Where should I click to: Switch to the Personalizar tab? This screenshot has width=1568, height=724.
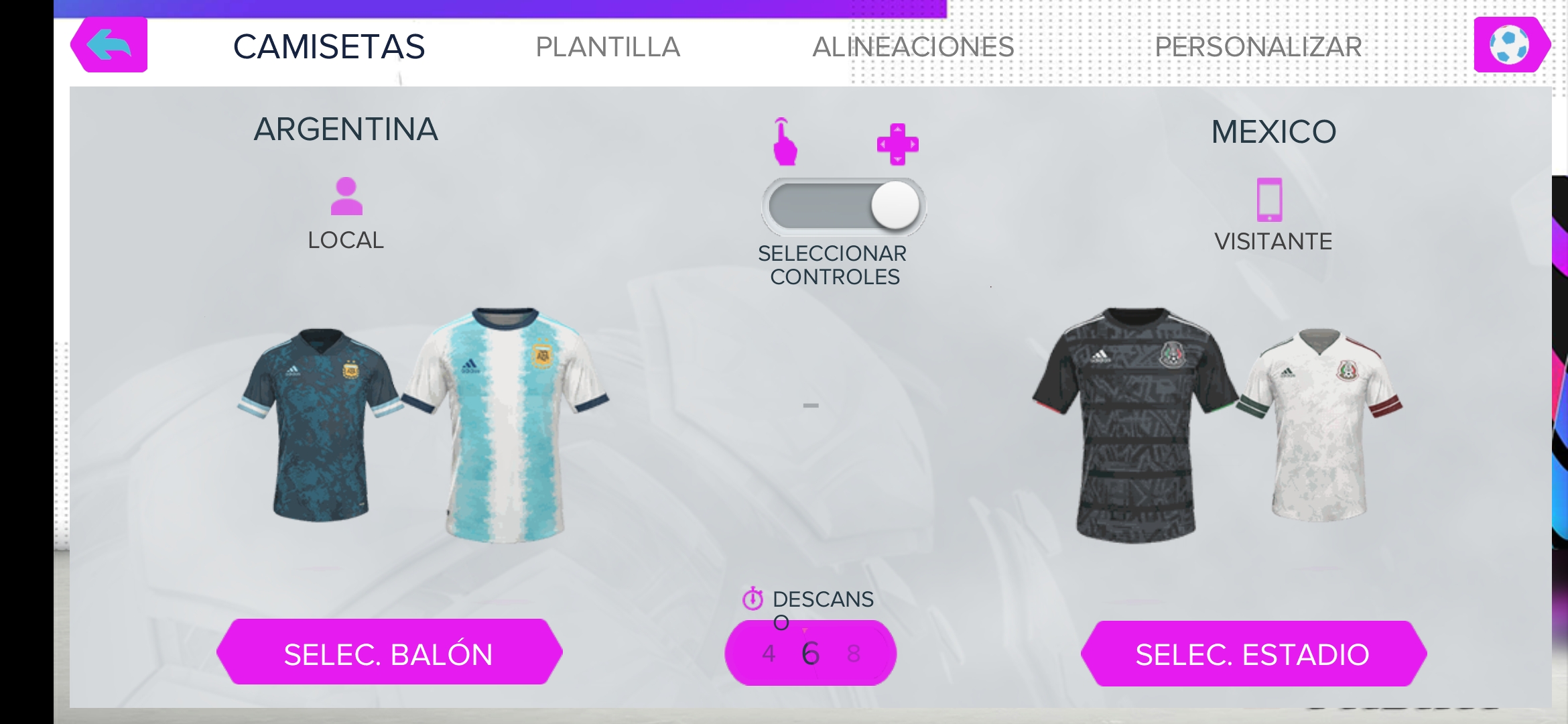click(1258, 47)
